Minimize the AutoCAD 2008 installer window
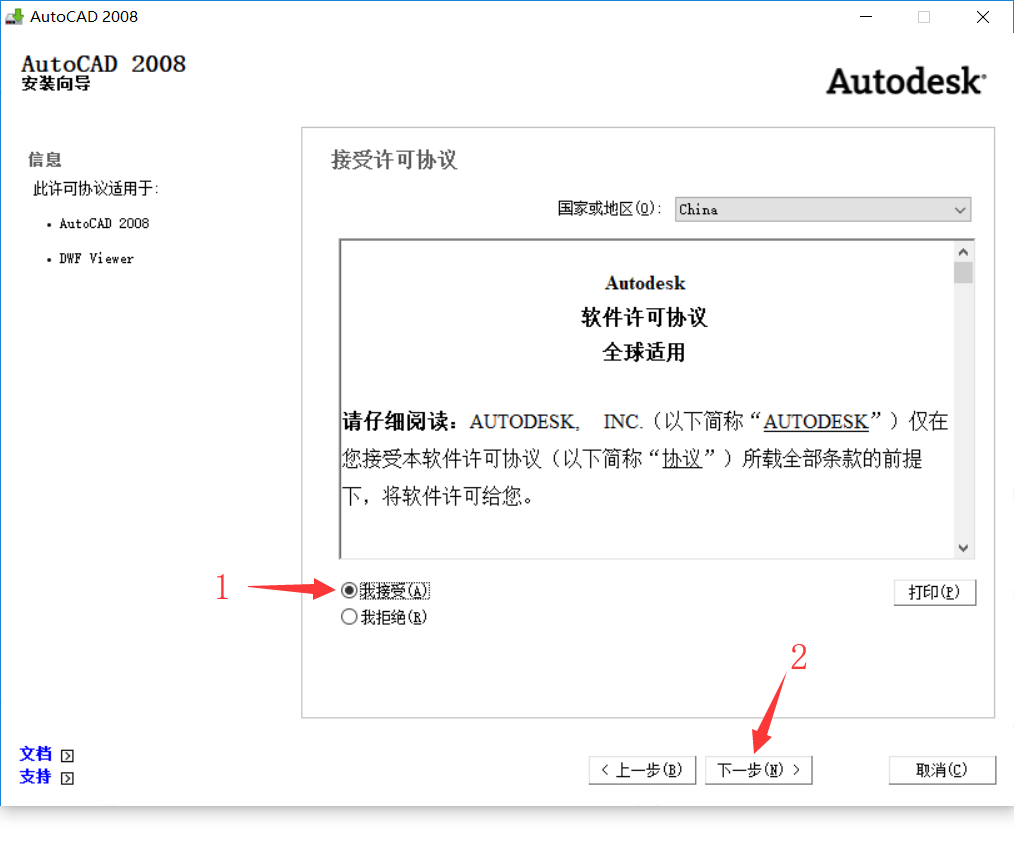 [x=867, y=17]
